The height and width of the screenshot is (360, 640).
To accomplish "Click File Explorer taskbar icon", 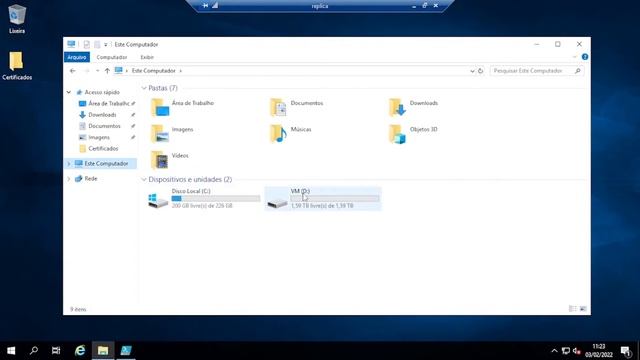I will tap(103, 350).
